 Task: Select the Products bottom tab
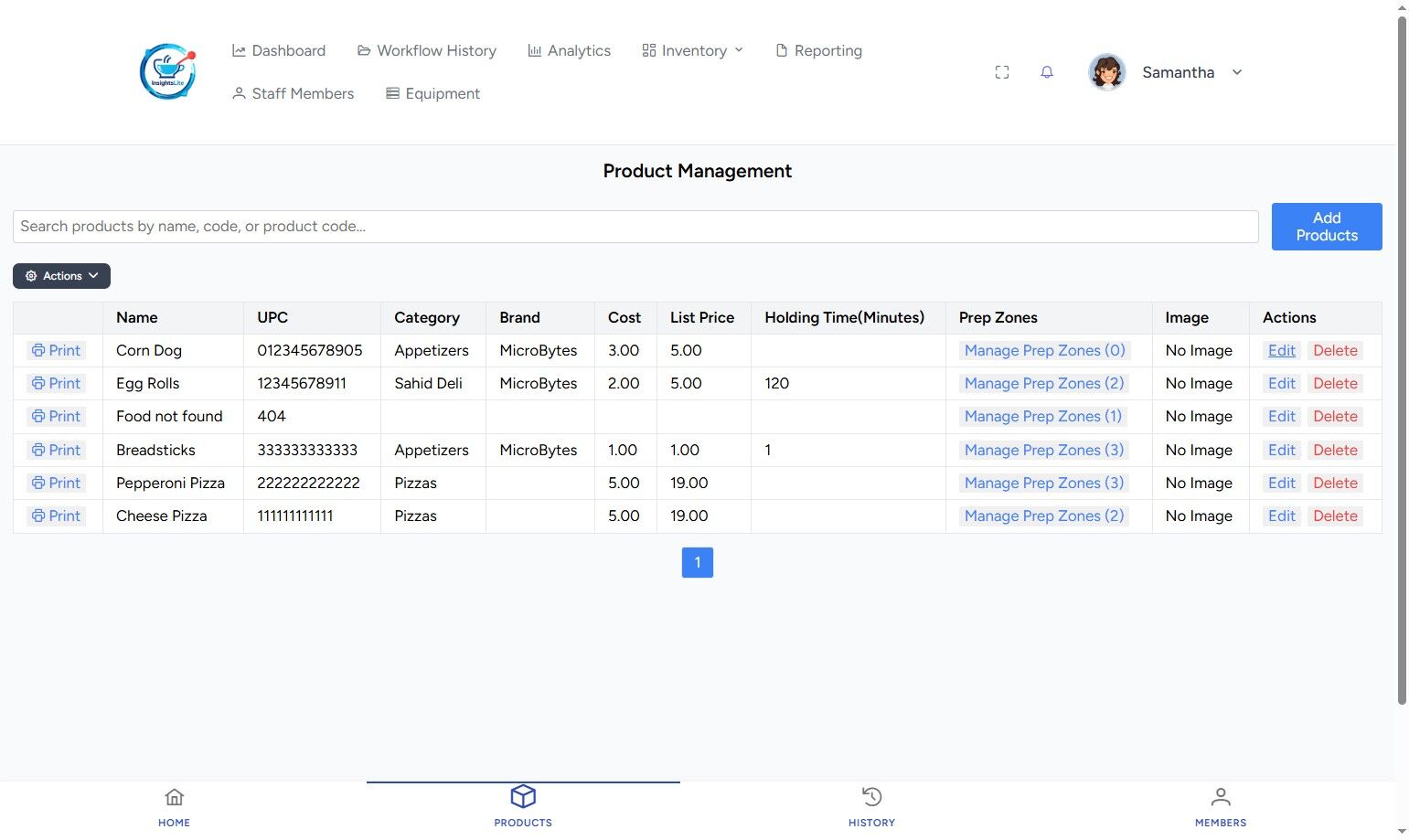(x=523, y=808)
